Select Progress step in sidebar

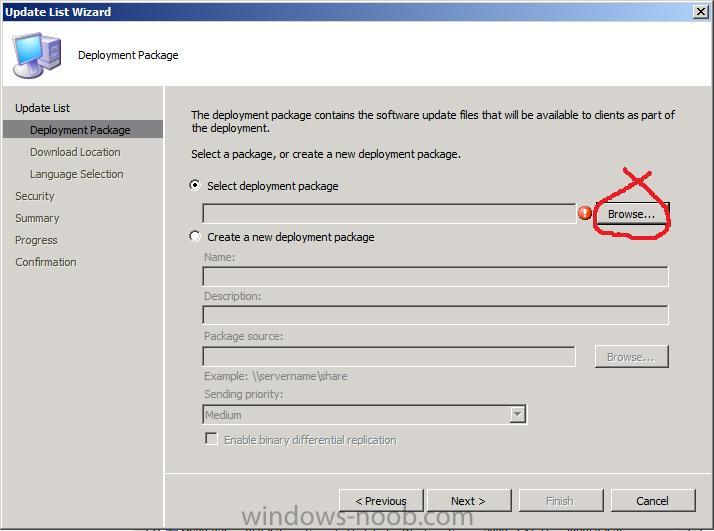tap(36, 240)
